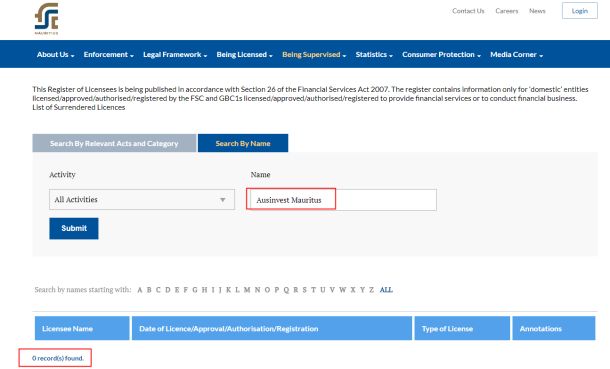Filter names starting with N

click(258, 290)
